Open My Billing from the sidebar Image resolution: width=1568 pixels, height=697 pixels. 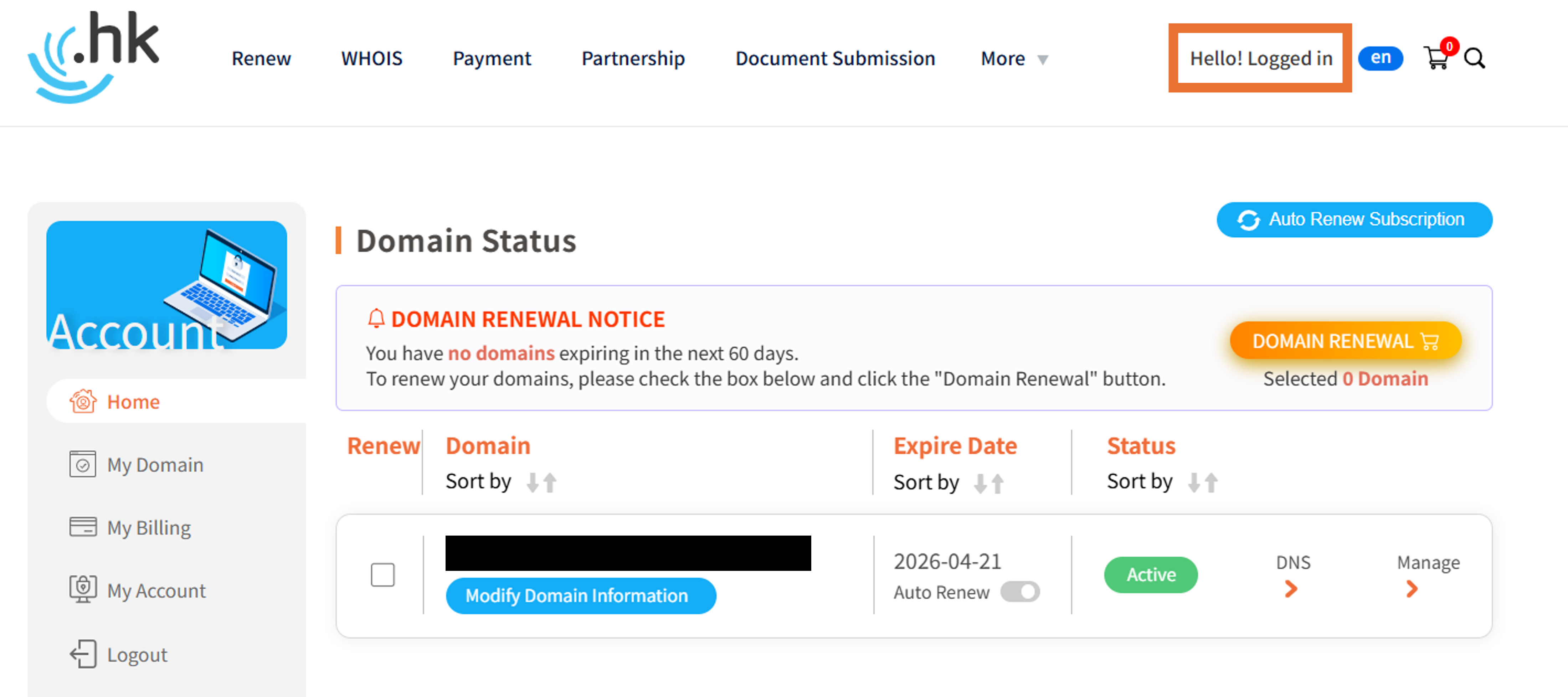(149, 528)
